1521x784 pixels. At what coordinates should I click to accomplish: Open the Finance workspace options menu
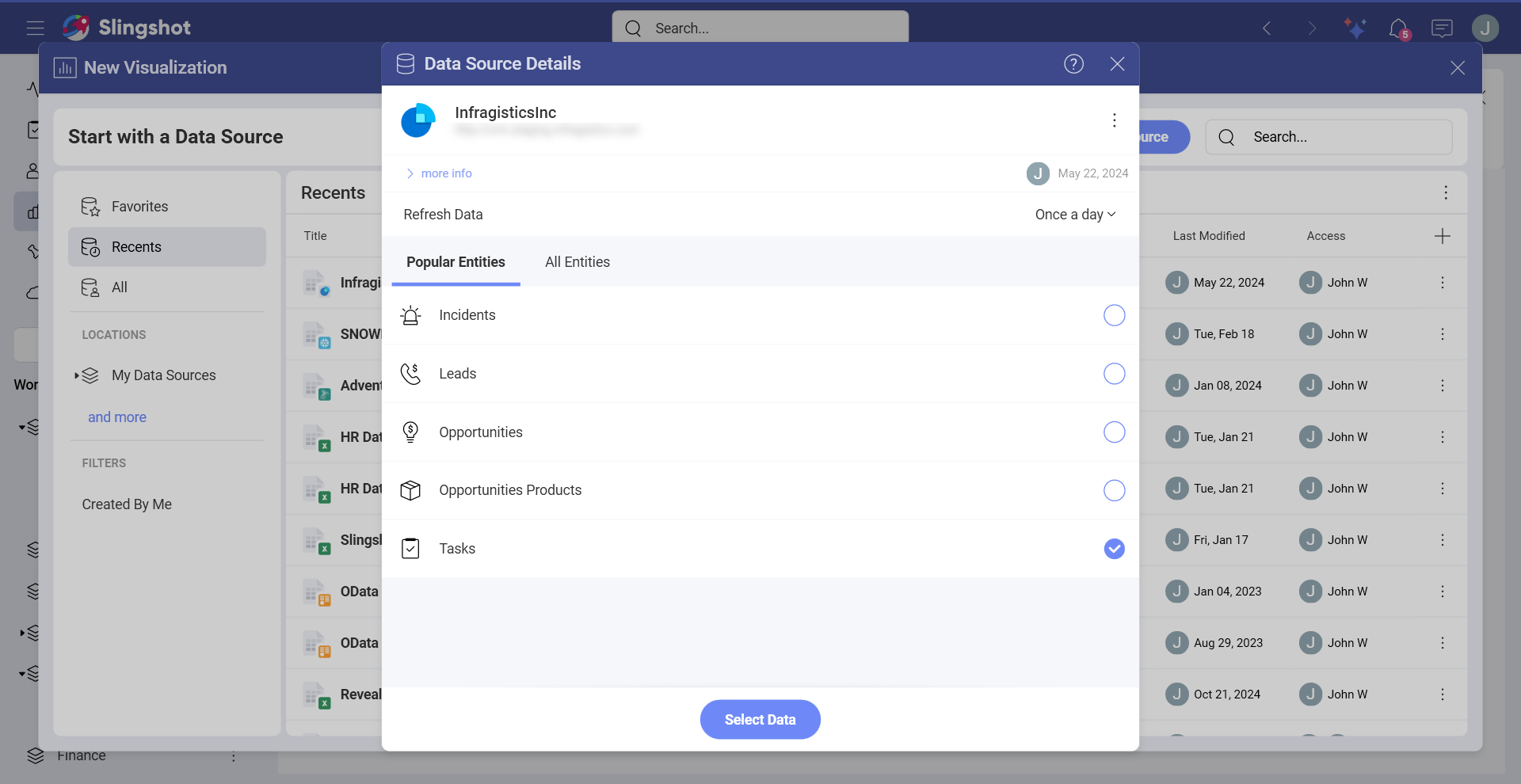(233, 756)
